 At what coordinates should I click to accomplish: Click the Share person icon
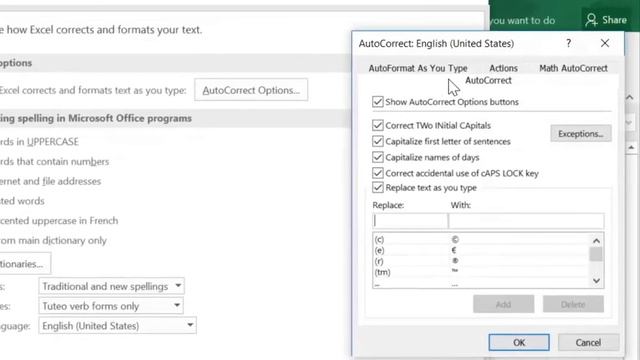(x=591, y=20)
